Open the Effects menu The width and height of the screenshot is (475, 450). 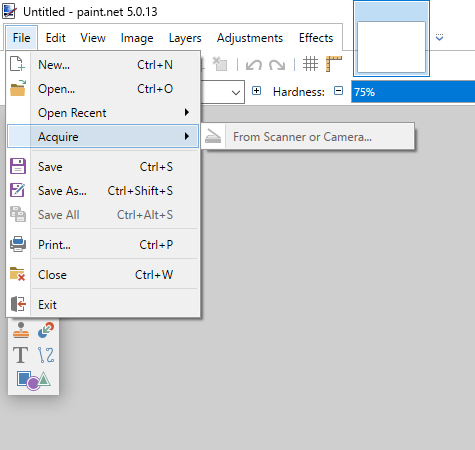316,38
